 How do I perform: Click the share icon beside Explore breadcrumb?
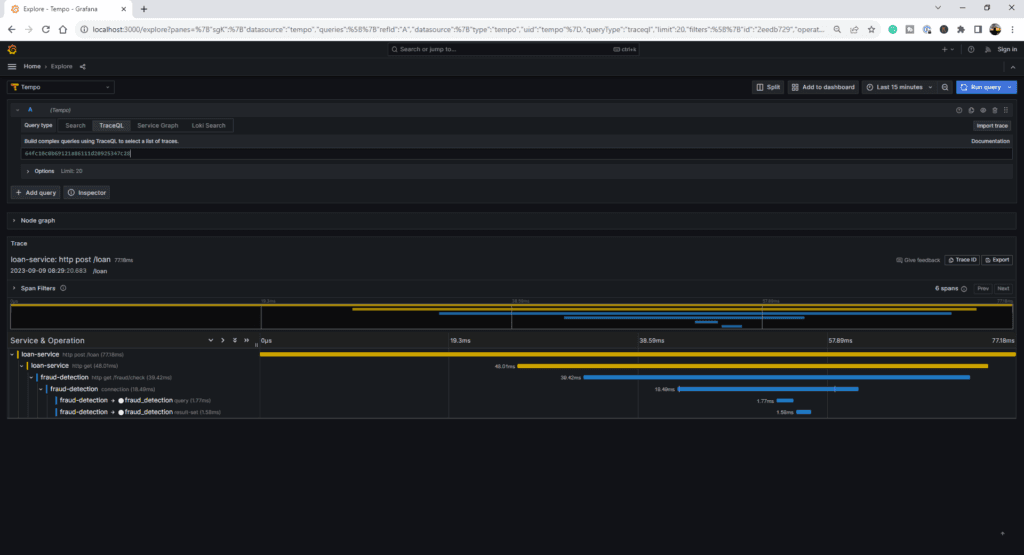coord(82,66)
